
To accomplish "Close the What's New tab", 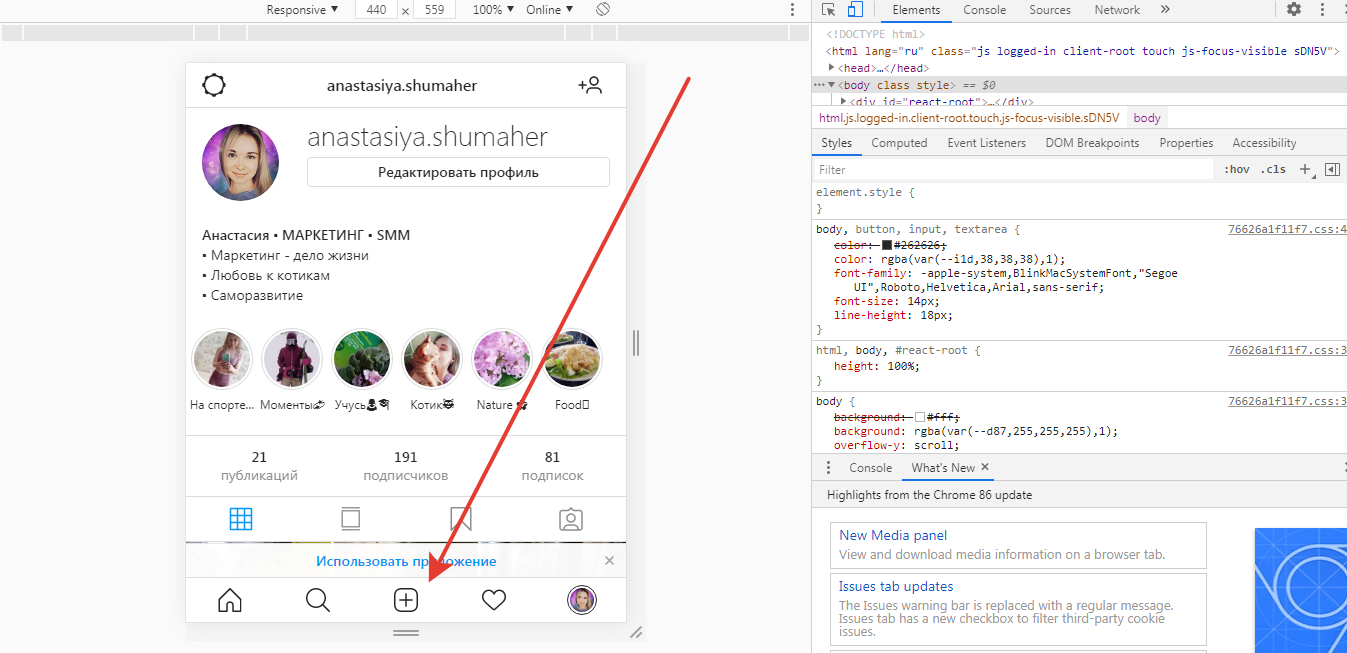I will tap(985, 467).
